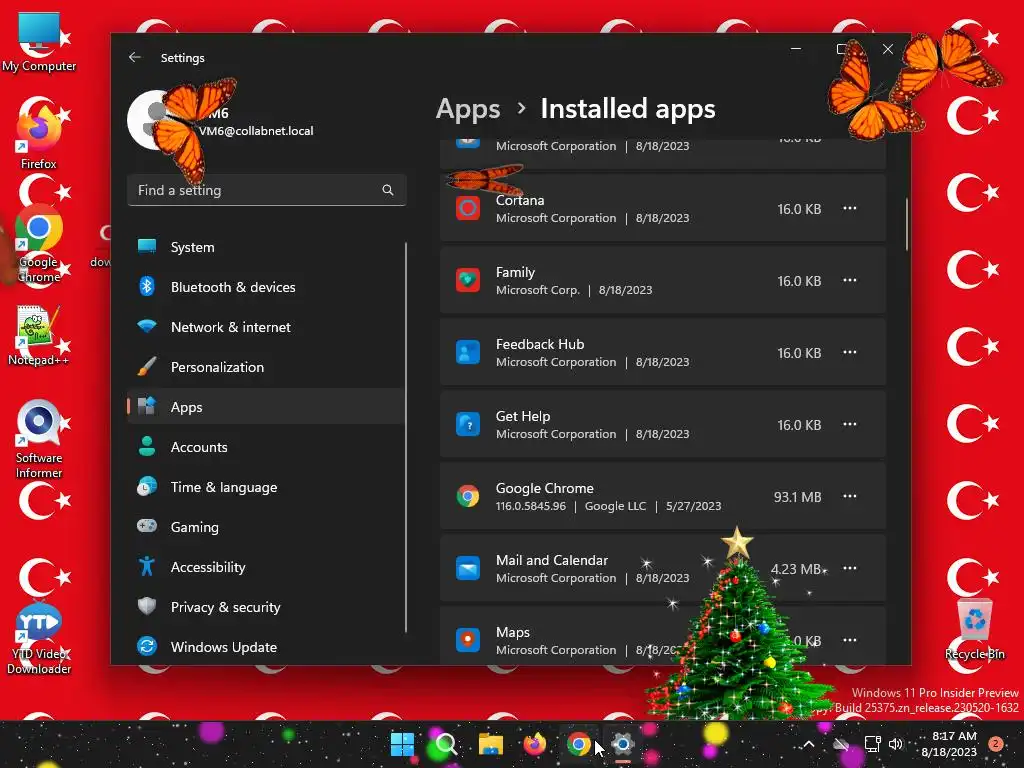The width and height of the screenshot is (1024, 768).
Task: Click the Google Chrome icon in apps list
Action: pos(468,496)
